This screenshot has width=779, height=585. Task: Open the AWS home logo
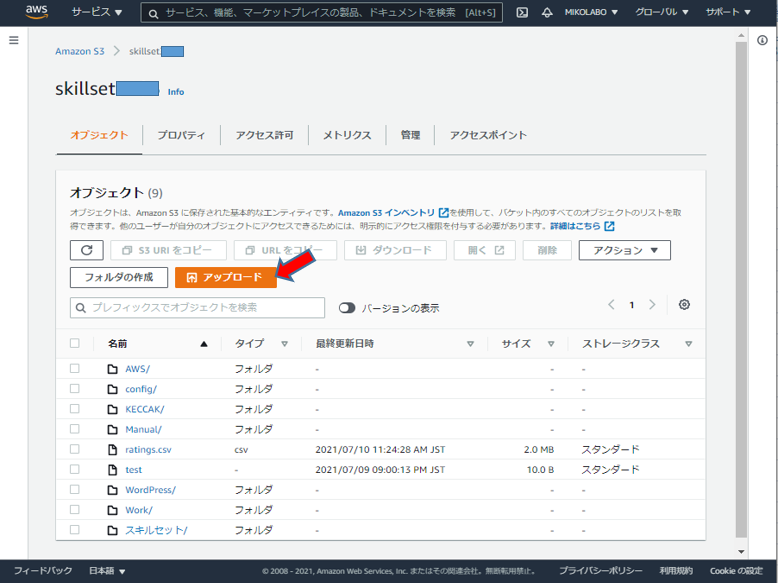(37, 11)
